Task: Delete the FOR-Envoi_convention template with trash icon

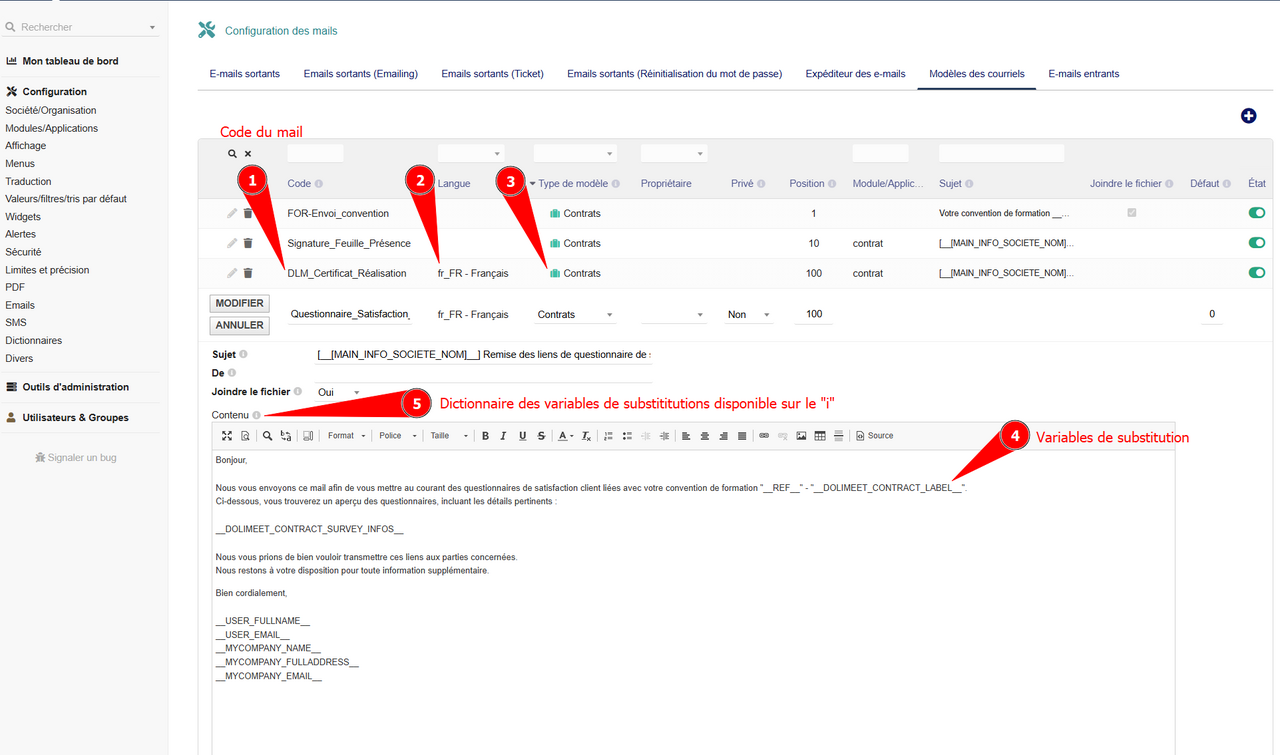Action: point(248,214)
